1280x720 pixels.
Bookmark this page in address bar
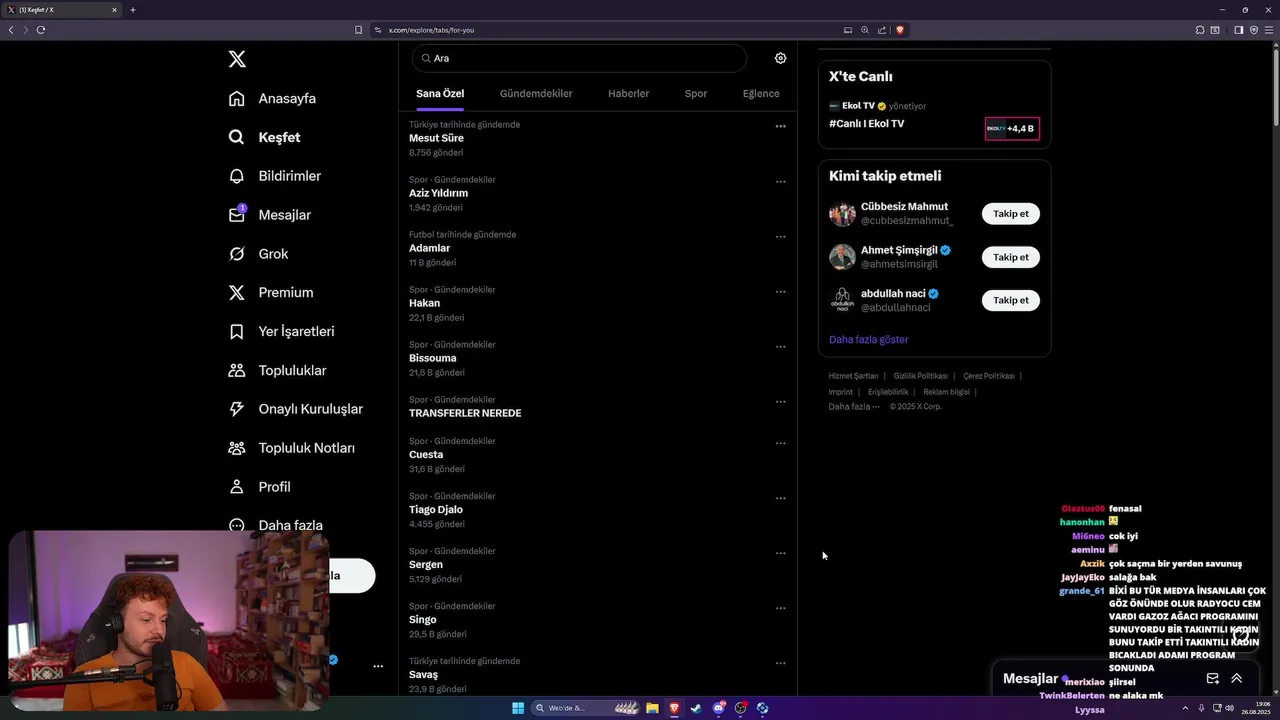358,30
